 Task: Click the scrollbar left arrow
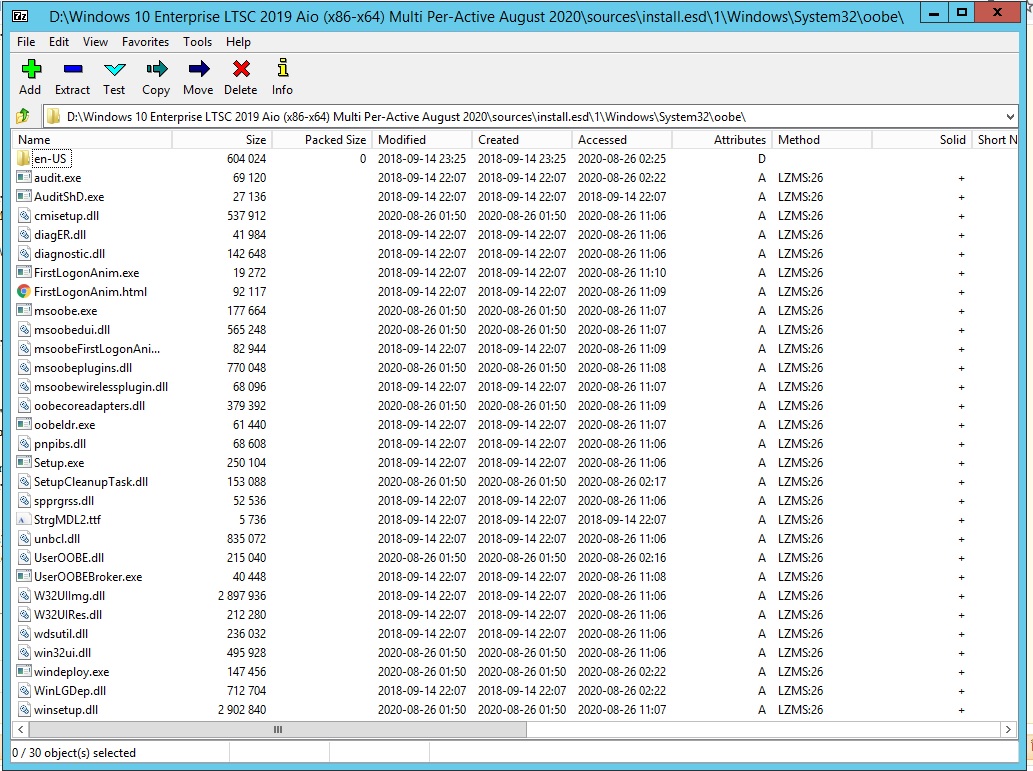(x=21, y=729)
